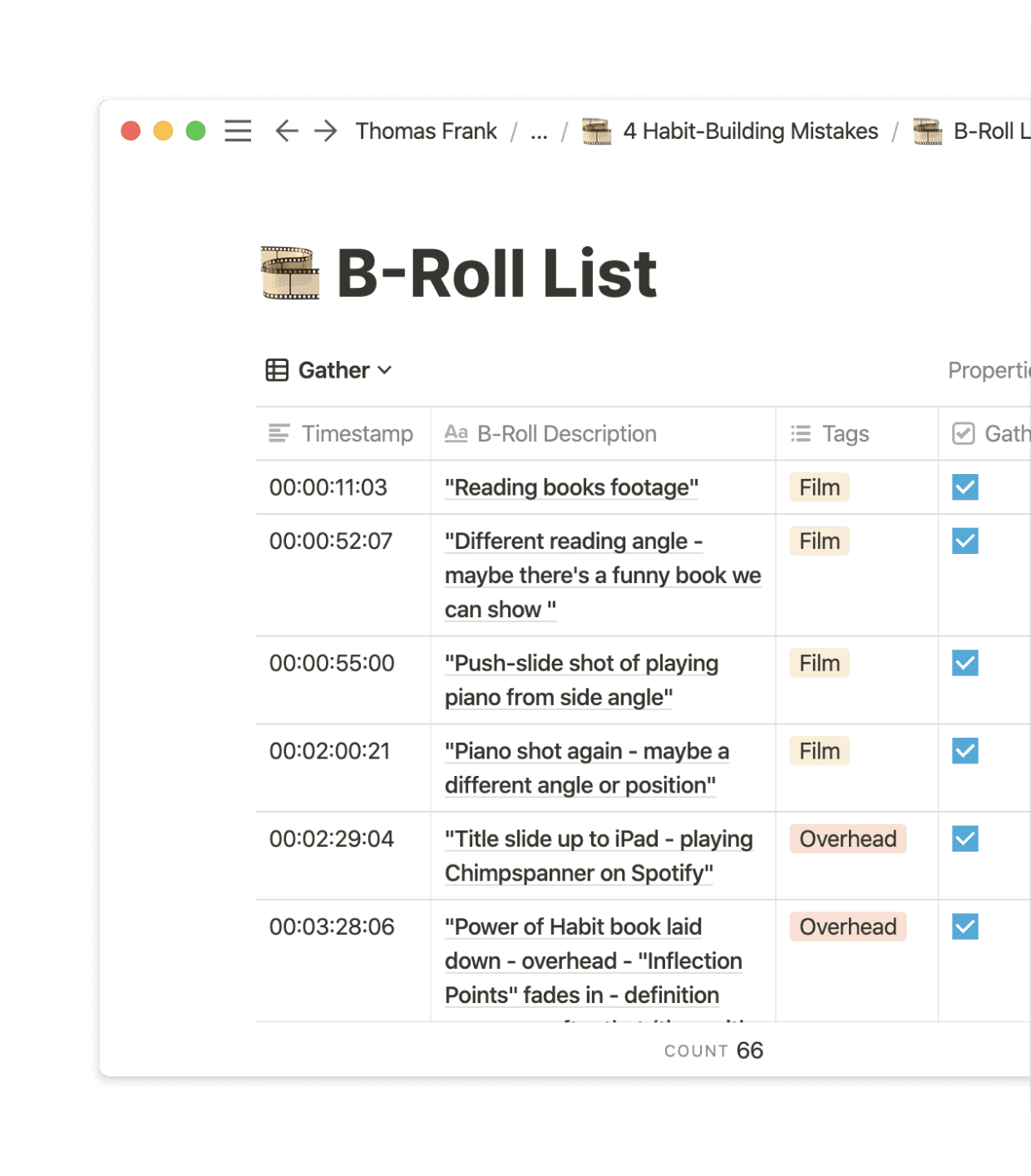Toggle the Gathered checkbox on the Piano shot again row
The height and width of the screenshot is (1176, 1031).
click(964, 751)
